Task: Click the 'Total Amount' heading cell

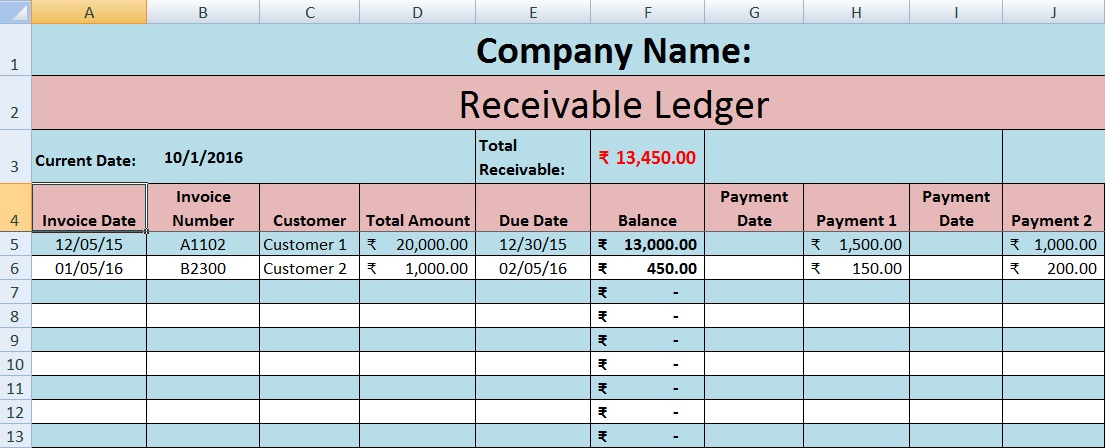Action: [417, 208]
